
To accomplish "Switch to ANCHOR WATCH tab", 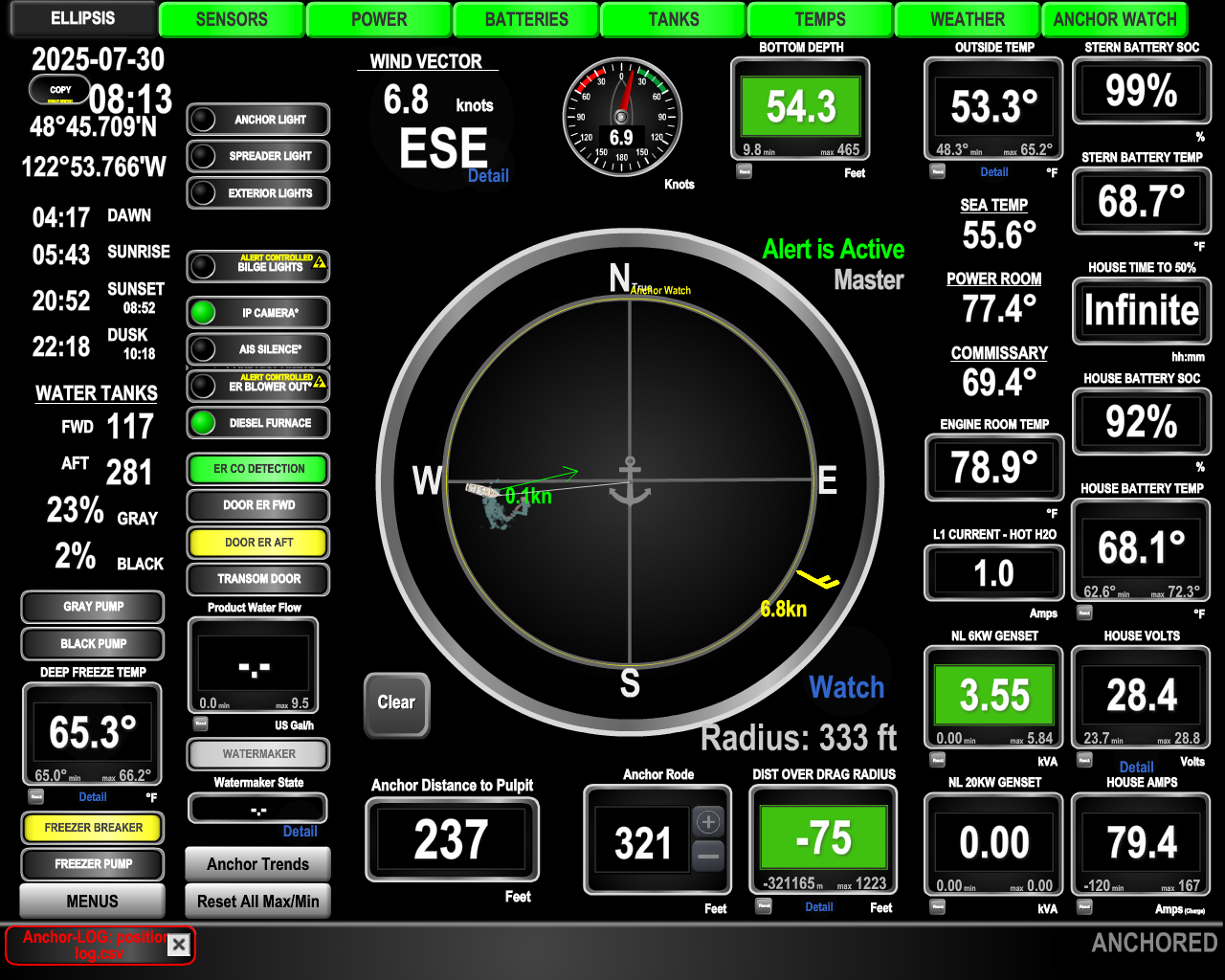I will pos(1115,19).
